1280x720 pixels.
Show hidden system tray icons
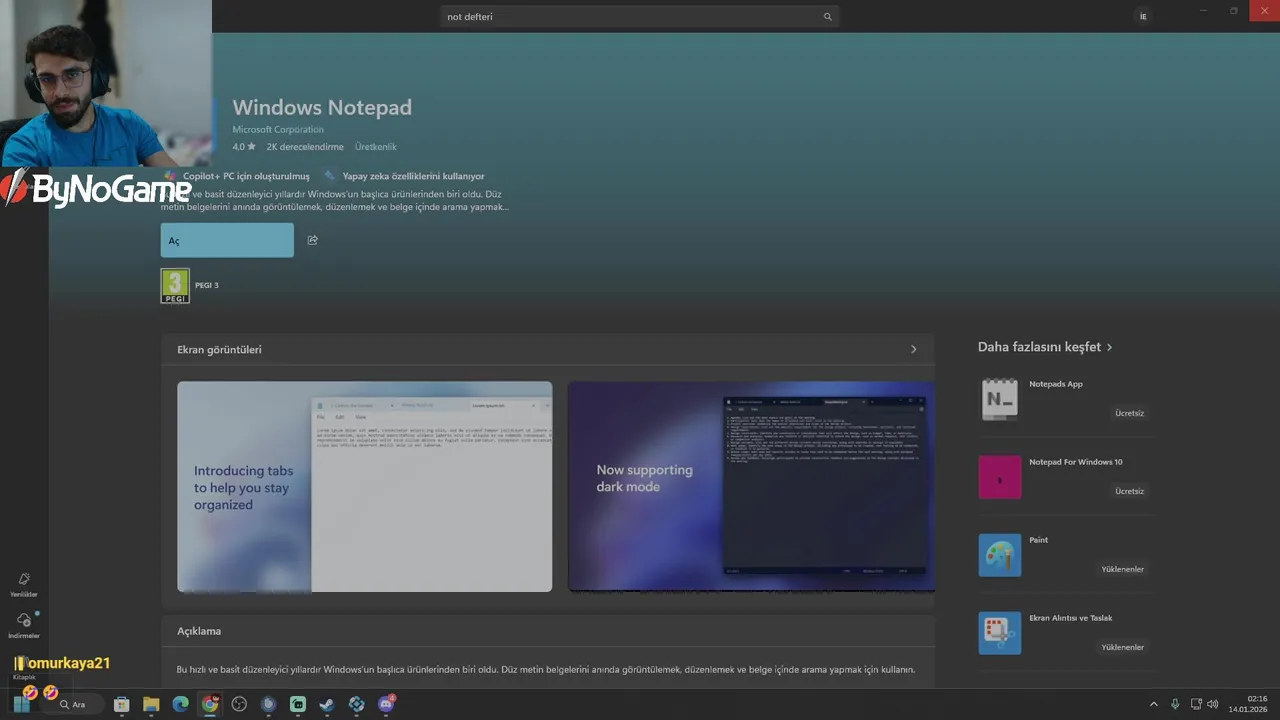1153,704
